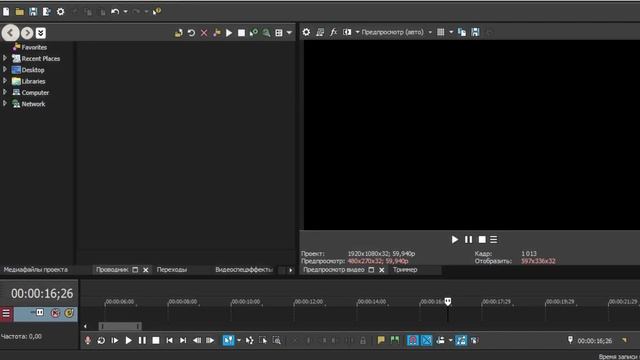Viewport: 640px width, 360px height.
Task: Click the red microphone Record icon
Action: tap(88, 340)
